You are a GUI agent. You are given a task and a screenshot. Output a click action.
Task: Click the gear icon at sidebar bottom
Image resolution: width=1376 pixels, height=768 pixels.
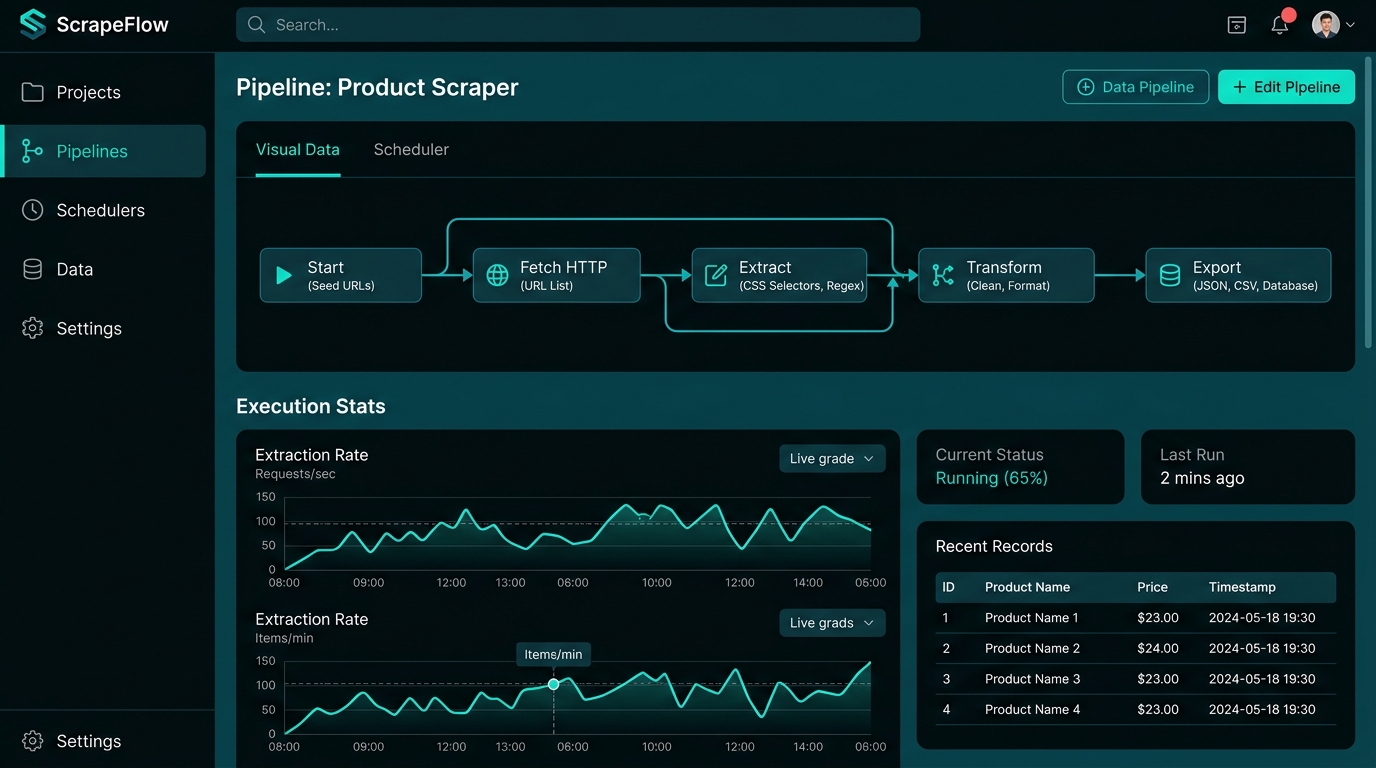click(32, 741)
